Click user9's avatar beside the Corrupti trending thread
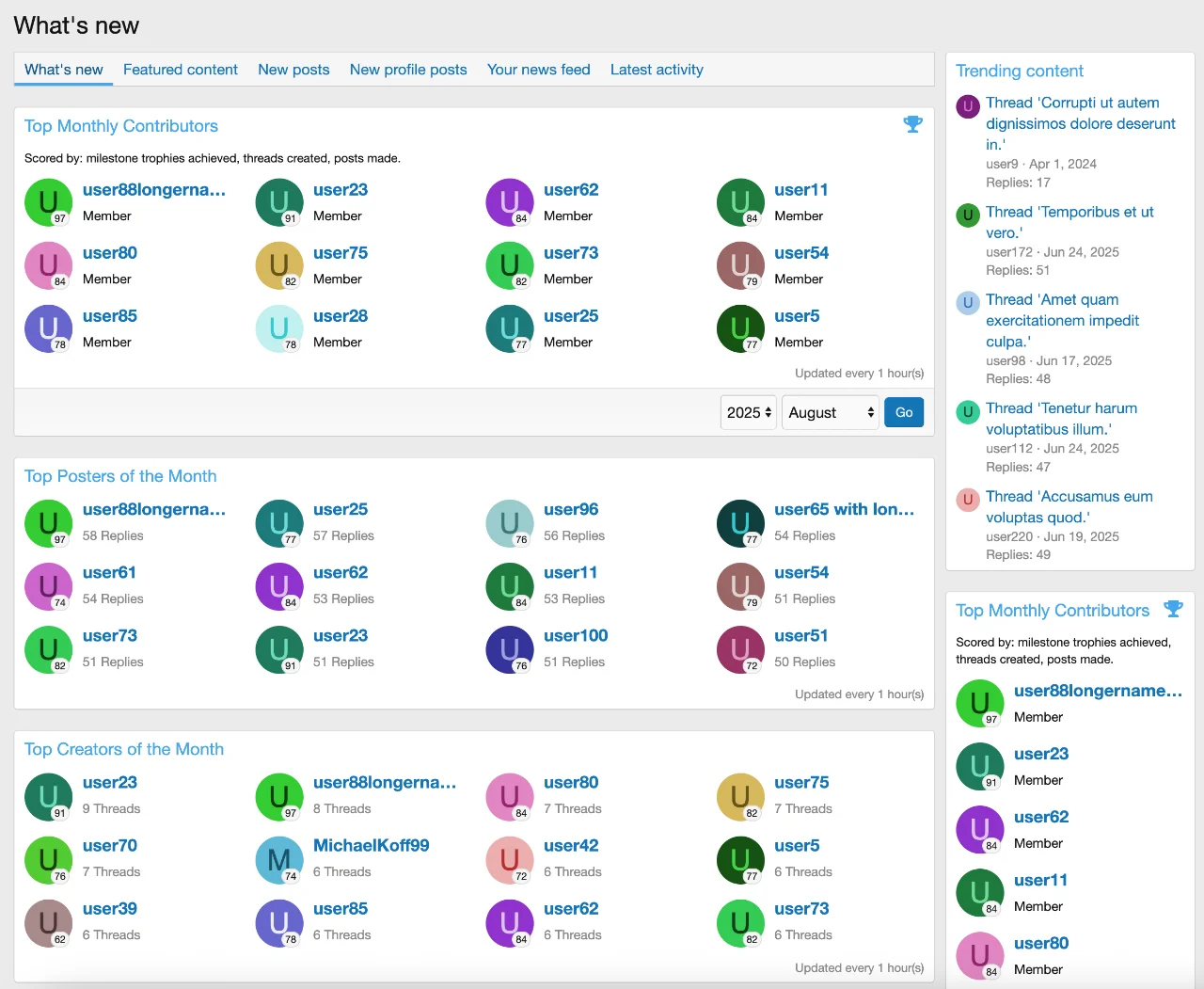 967,106
